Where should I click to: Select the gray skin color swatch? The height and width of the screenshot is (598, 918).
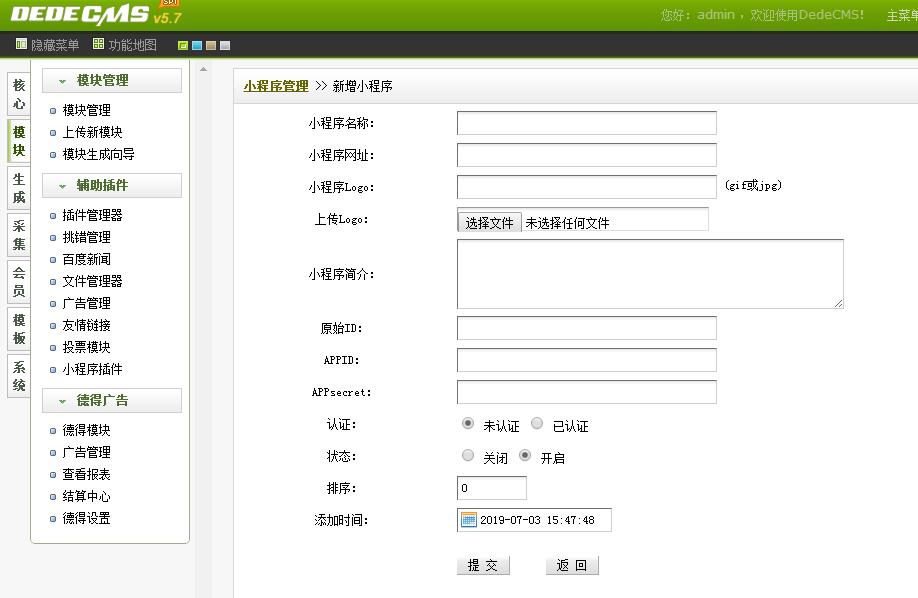point(225,45)
